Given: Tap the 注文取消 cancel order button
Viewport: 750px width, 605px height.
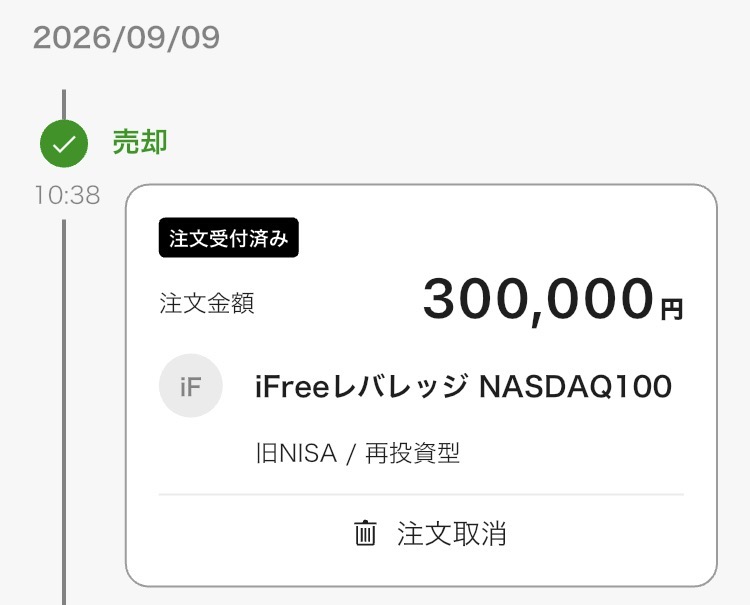Looking at the screenshot, I should click(x=430, y=533).
